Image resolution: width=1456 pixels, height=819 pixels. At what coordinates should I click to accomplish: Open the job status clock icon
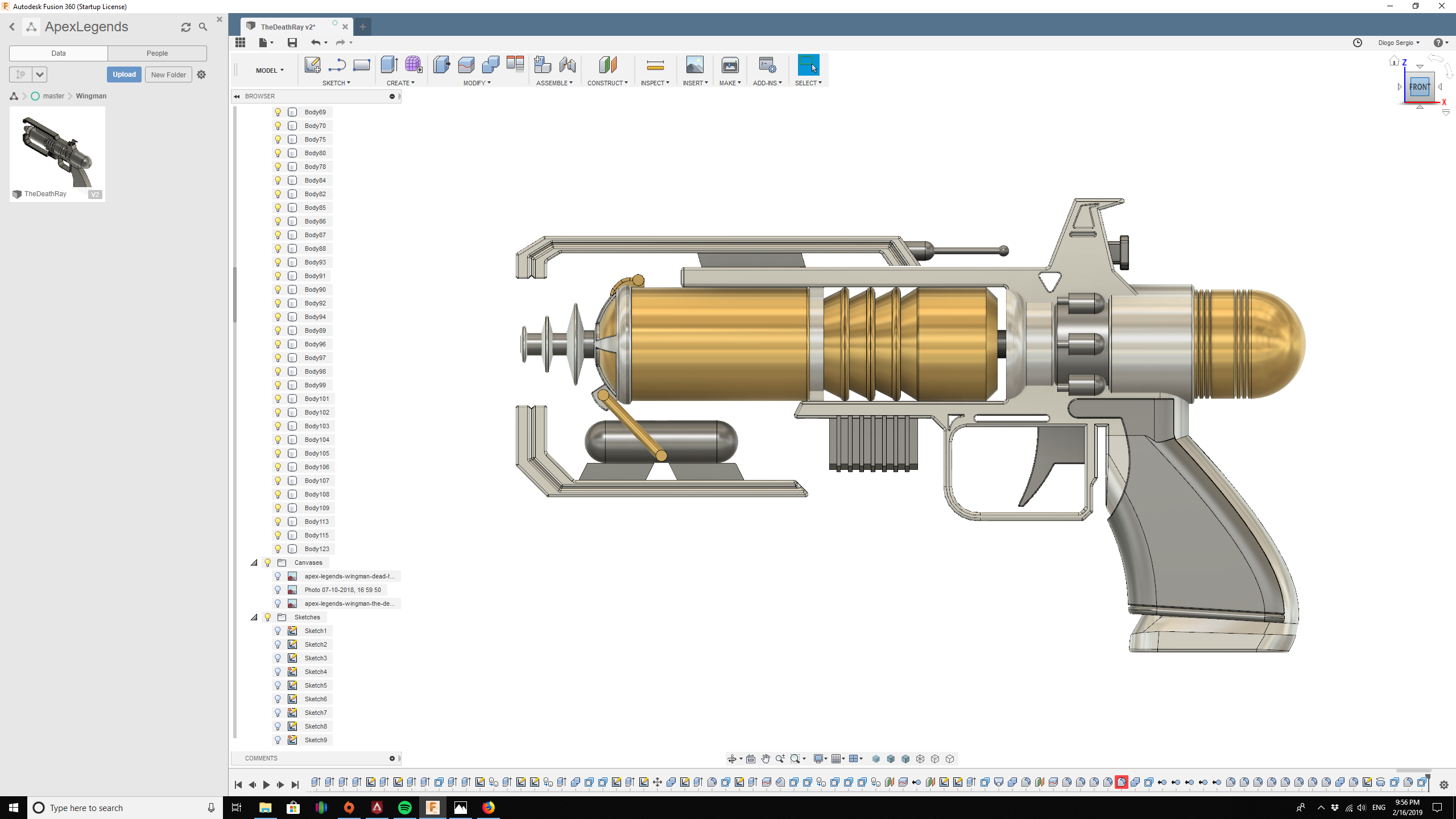(1358, 43)
